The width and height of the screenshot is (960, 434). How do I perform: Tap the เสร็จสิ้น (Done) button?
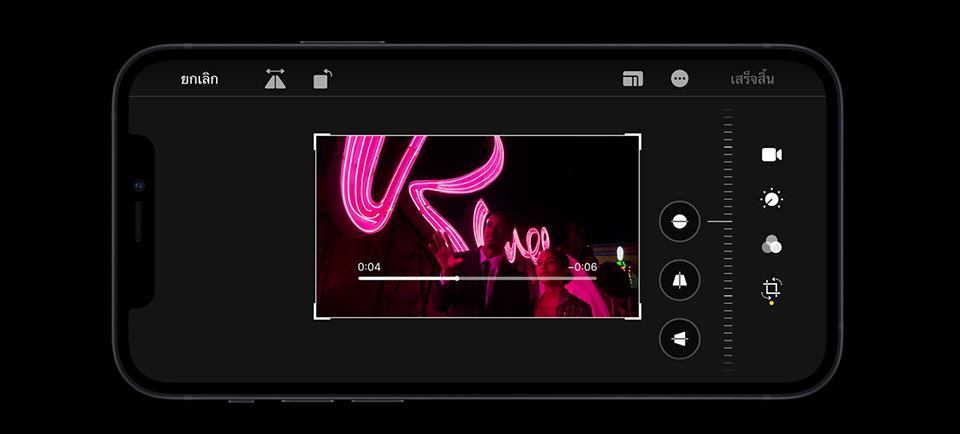click(x=752, y=79)
